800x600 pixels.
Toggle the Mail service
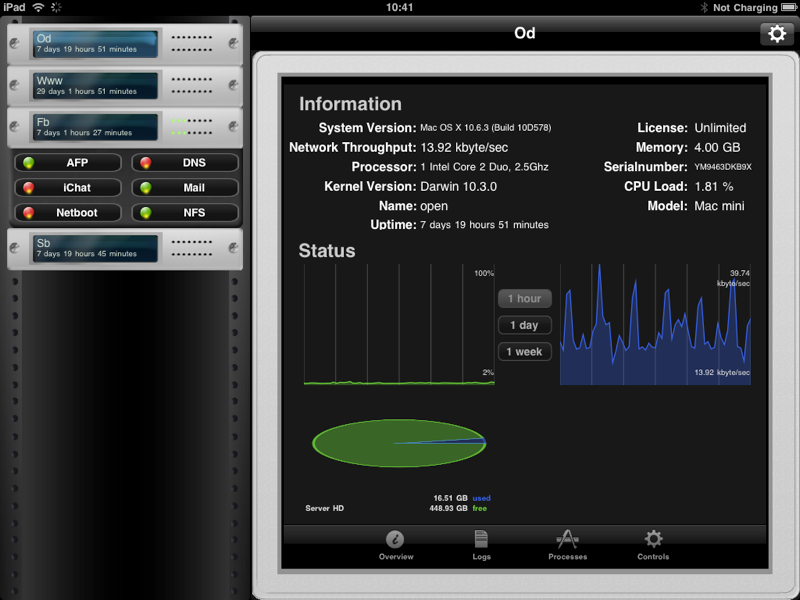[x=185, y=188]
